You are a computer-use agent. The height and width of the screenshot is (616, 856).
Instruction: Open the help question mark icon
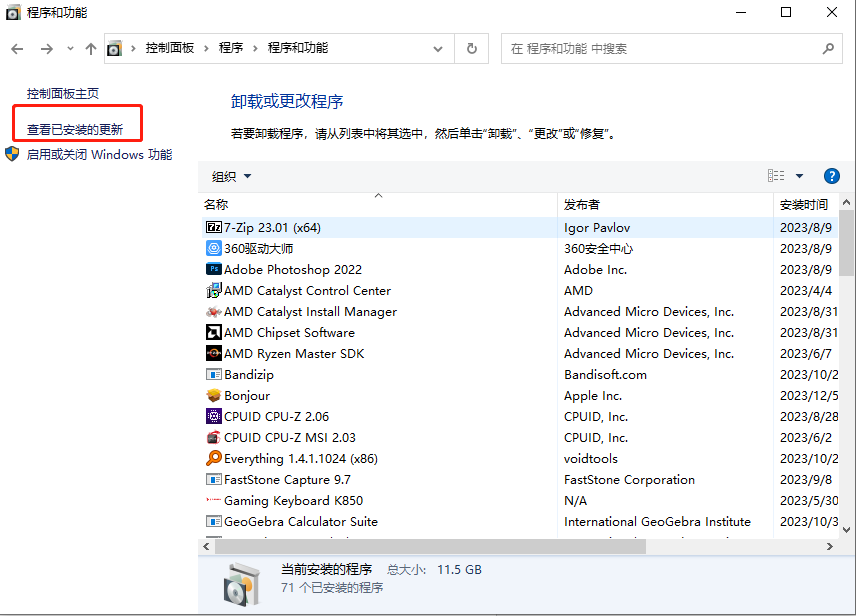831,175
